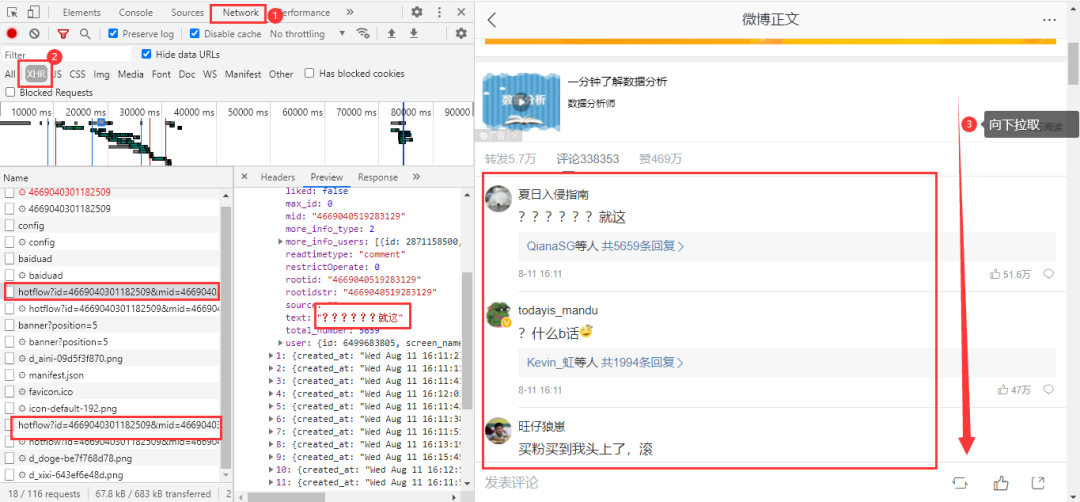Open the Headers tab

[x=278, y=177]
